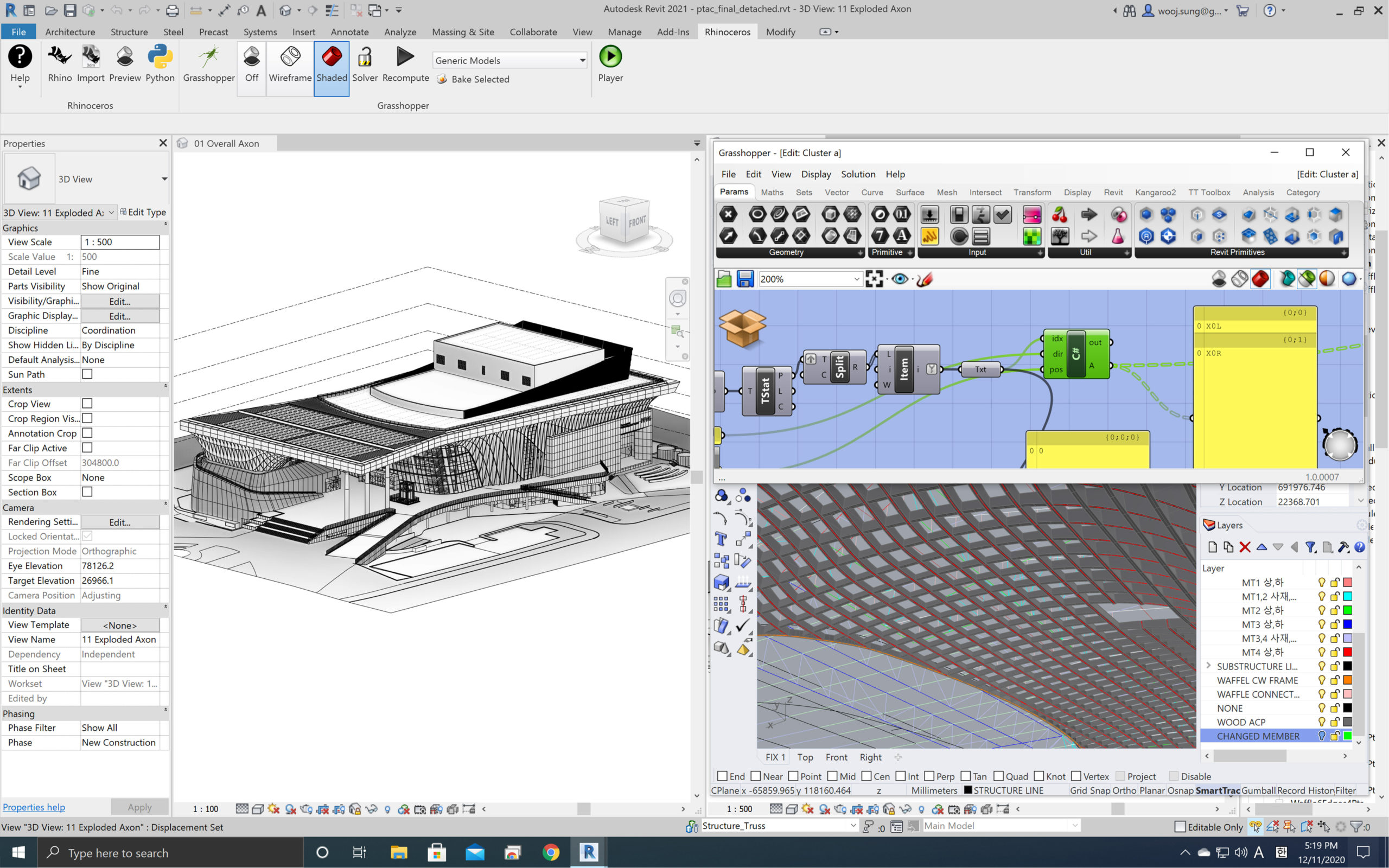Image resolution: width=1389 pixels, height=868 pixels.
Task: Open Google Chrome from the taskbar
Action: point(550,852)
